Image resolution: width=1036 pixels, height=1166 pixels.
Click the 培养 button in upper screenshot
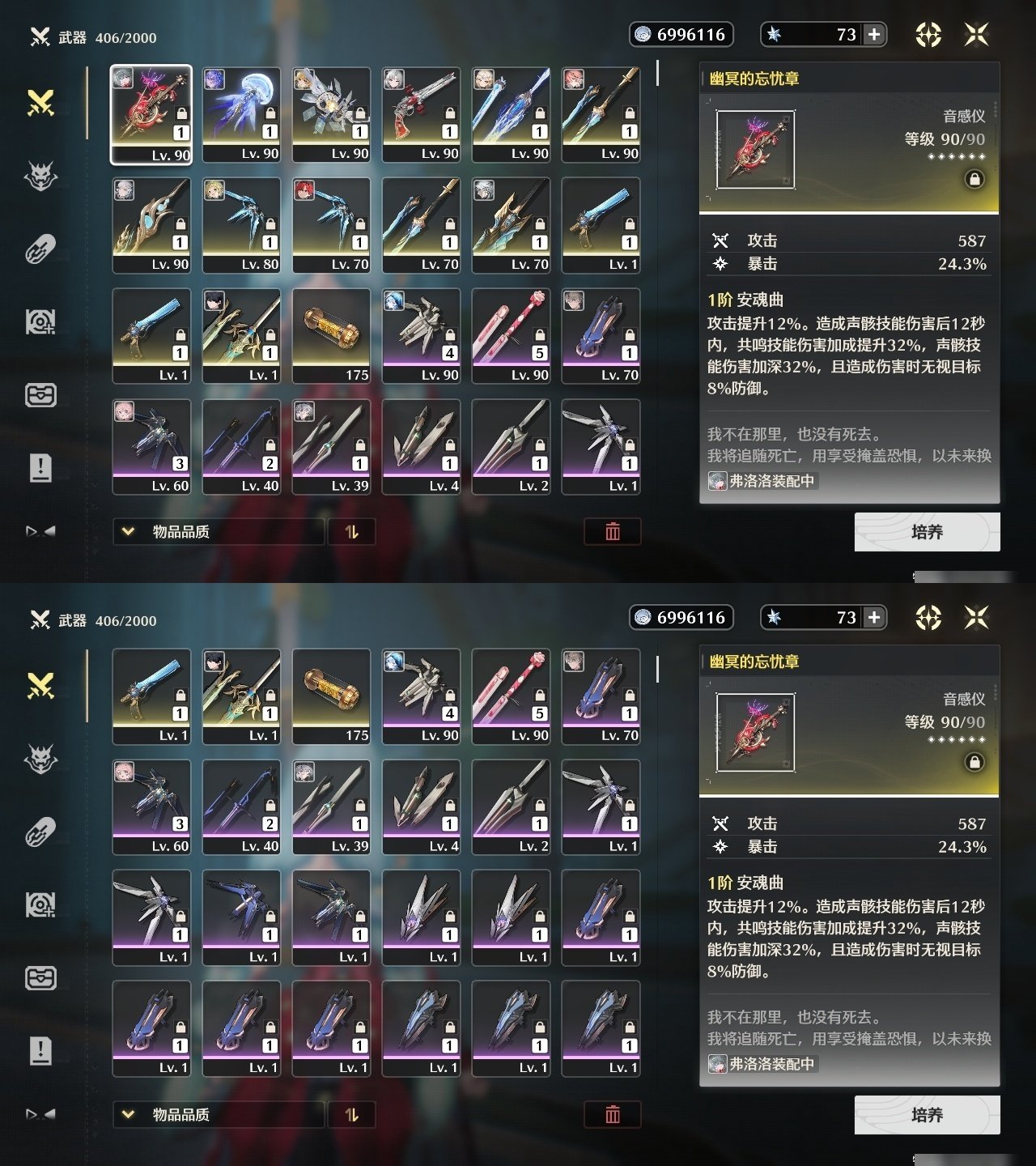tap(928, 532)
